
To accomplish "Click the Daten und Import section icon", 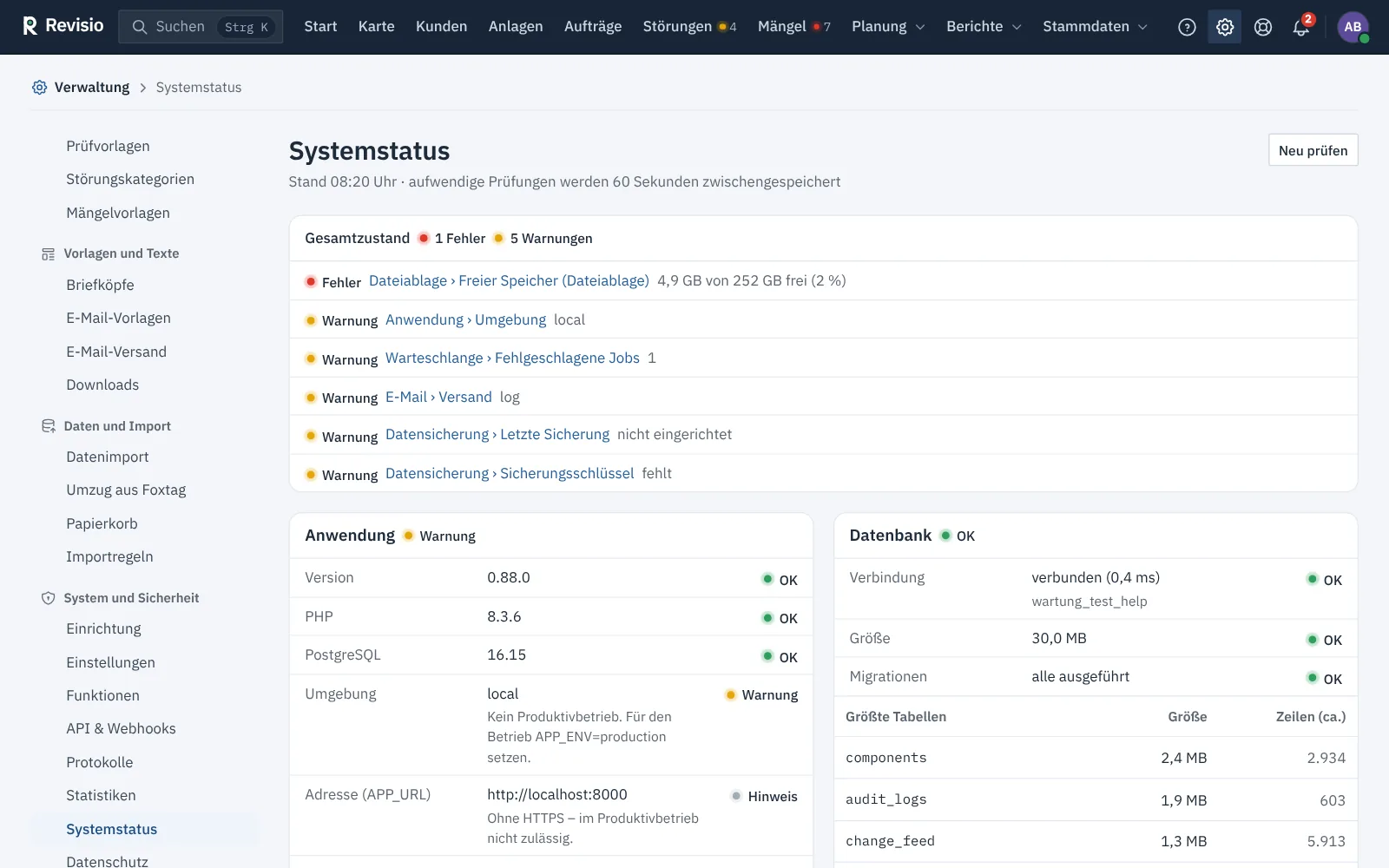I will (48, 426).
